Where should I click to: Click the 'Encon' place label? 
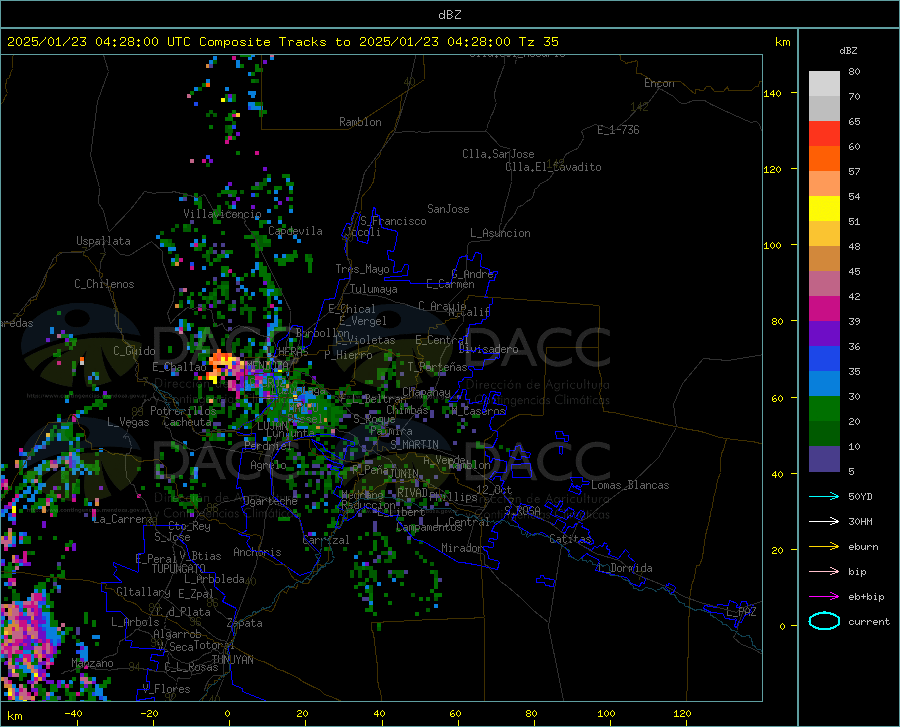[659, 83]
